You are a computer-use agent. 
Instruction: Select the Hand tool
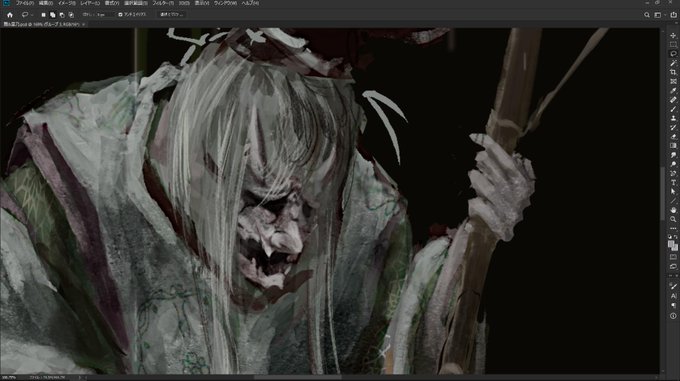(673, 210)
